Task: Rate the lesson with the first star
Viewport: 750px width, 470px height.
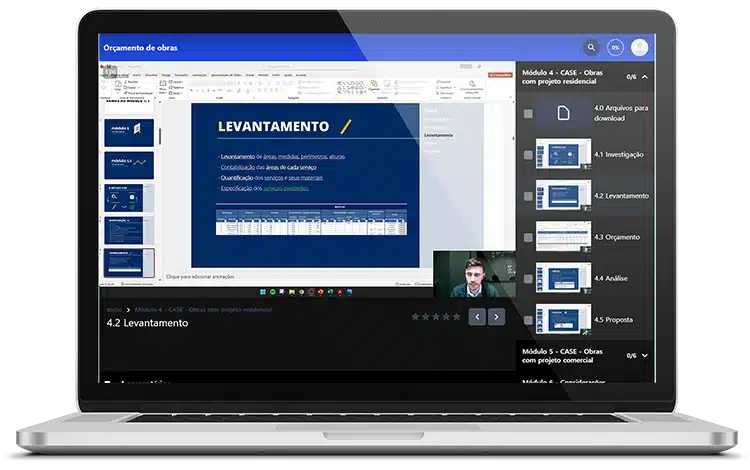Action: point(415,317)
